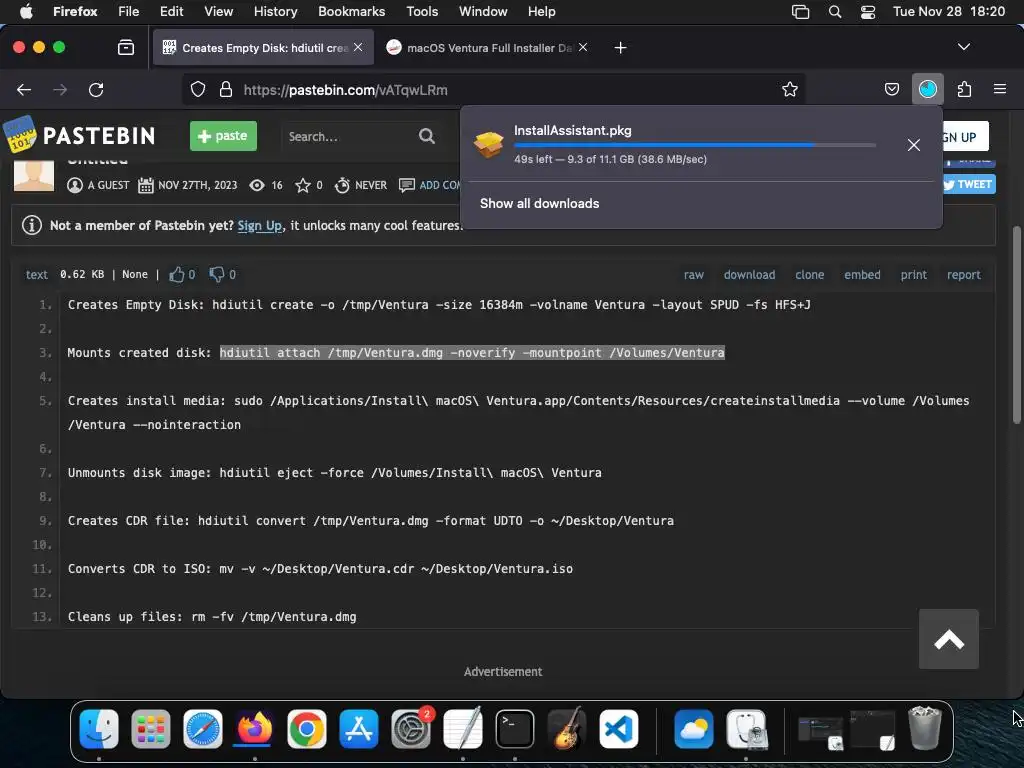Click the Tweet share button
Image resolution: width=1024 pixels, height=768 pixels.
coord(968,184)
